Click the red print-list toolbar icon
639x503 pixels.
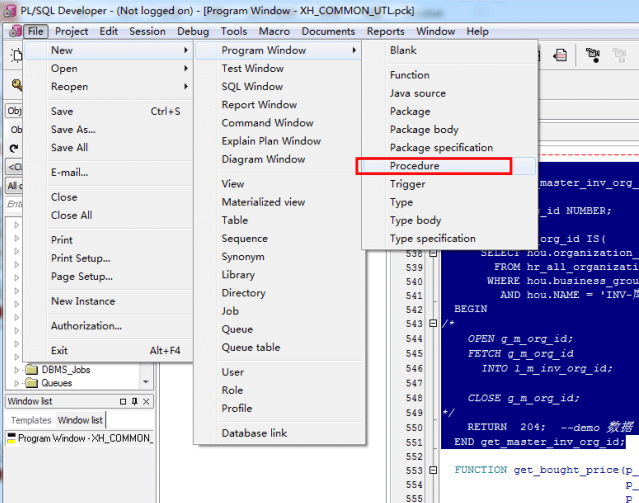click(560, 55)
